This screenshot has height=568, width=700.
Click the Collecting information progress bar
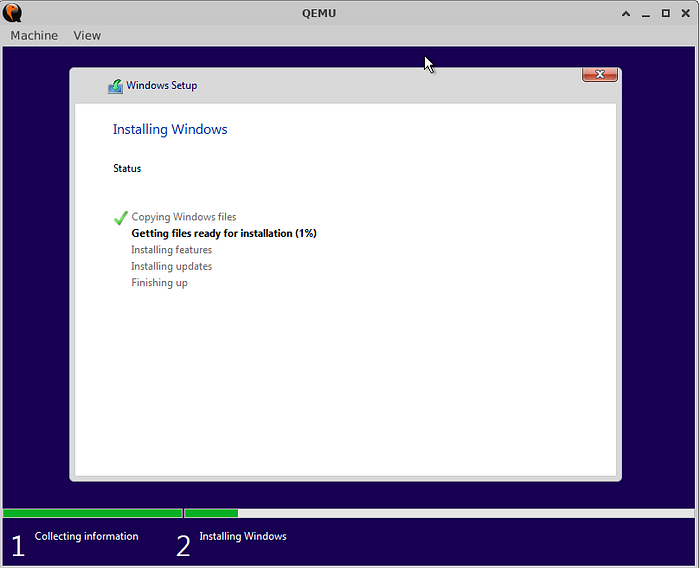coord(92,513)
